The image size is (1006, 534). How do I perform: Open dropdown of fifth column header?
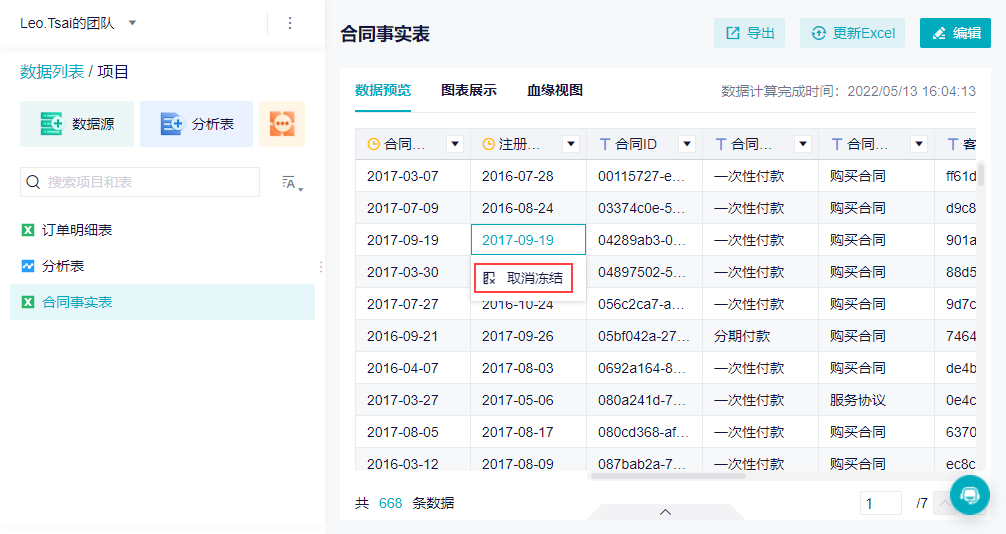[919, 144]
